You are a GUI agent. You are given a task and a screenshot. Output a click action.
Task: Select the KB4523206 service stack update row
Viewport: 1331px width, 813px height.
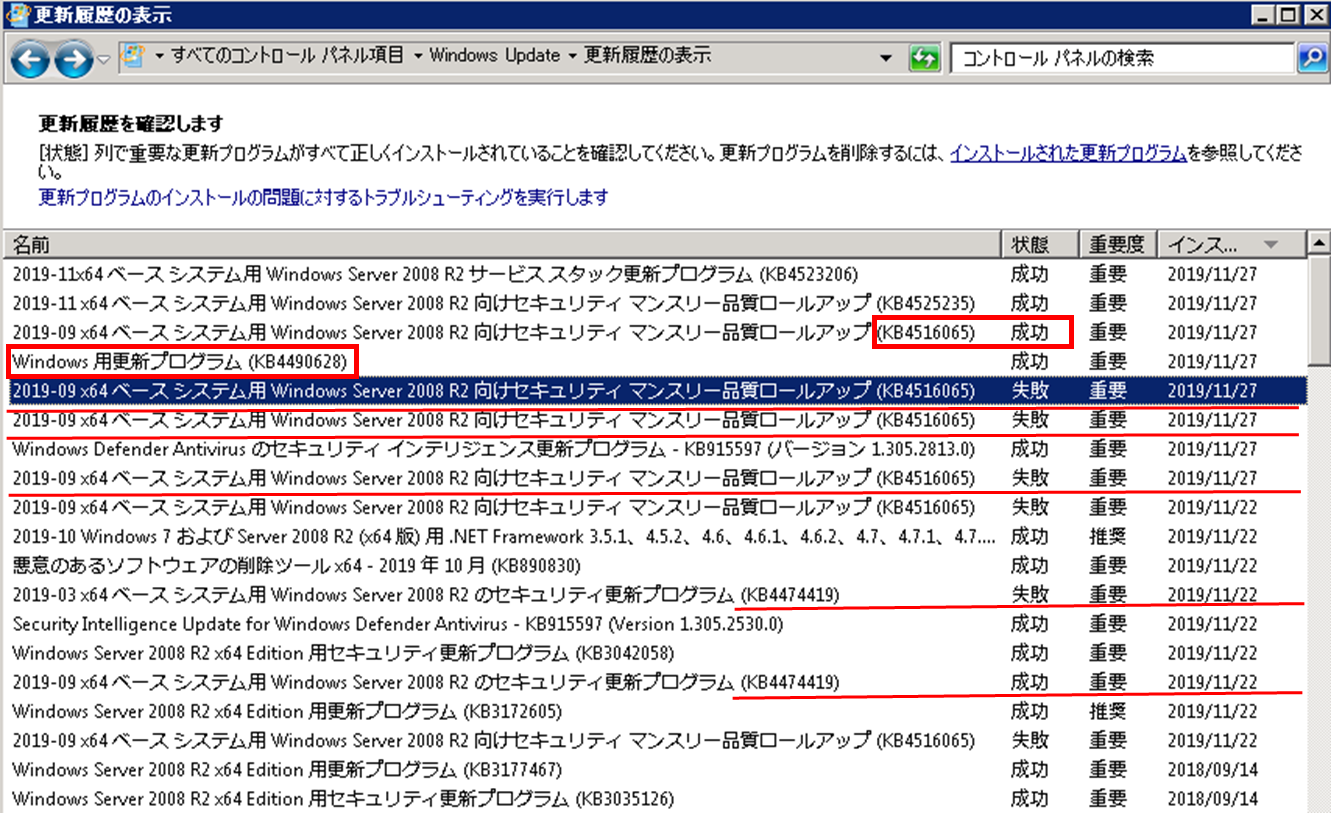(655, 274)
